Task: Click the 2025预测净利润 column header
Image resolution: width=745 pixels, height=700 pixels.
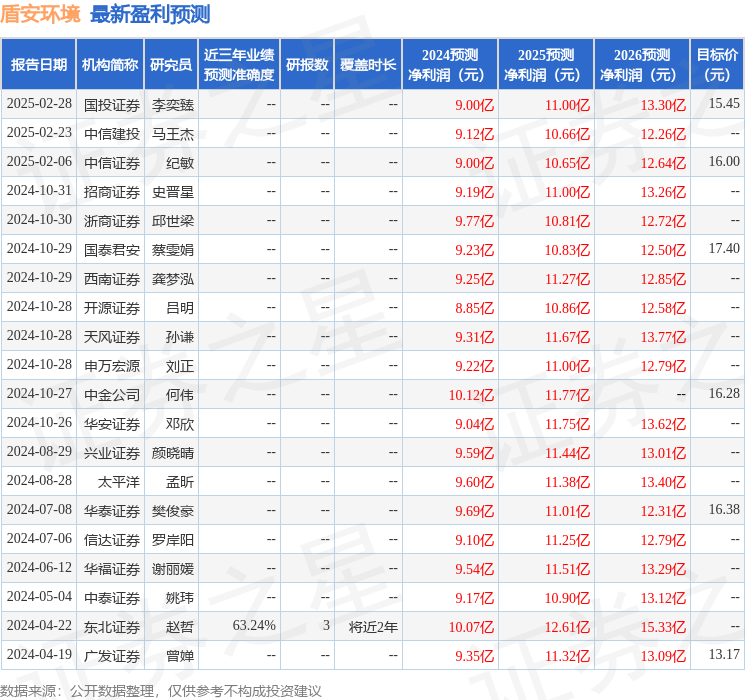Action: [546, 65]
